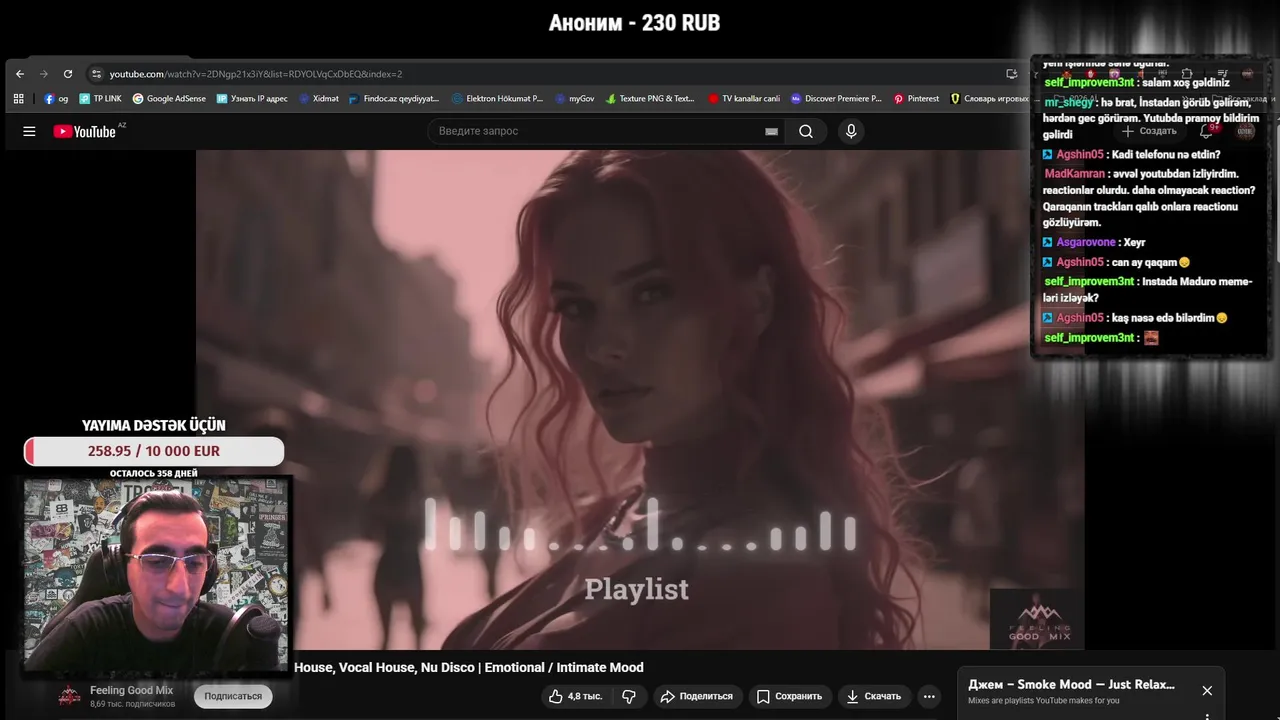Viewport: 1280px width, 720px height.
Task: Open the myGov bookmark
Action: pos(575,99)
